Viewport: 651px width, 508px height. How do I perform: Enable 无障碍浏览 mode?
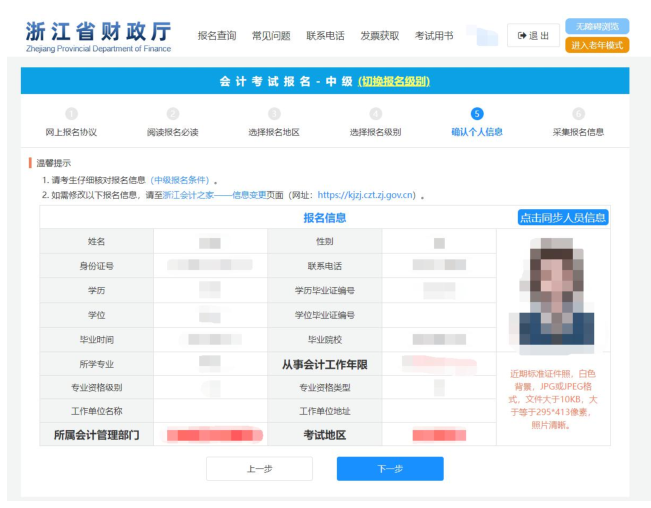(597, 26)
